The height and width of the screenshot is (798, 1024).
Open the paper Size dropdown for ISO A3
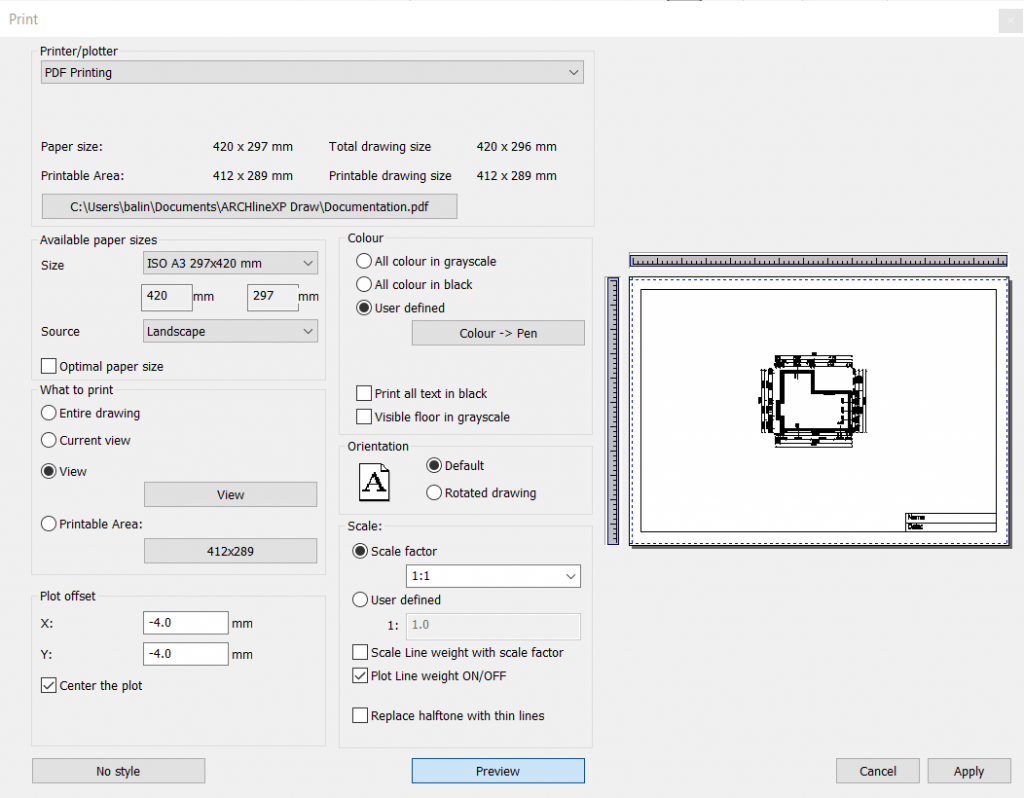[229, 263]
